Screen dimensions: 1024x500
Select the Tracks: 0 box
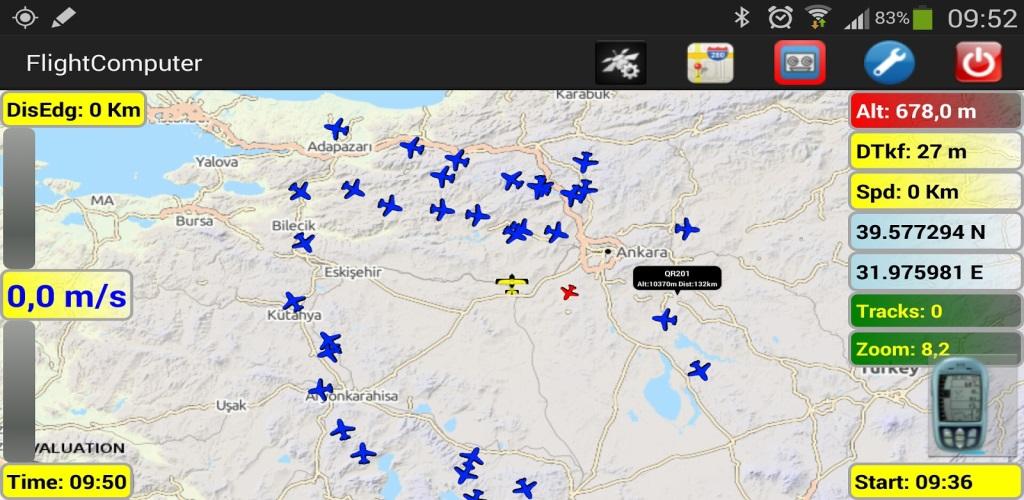click(935, 311)
